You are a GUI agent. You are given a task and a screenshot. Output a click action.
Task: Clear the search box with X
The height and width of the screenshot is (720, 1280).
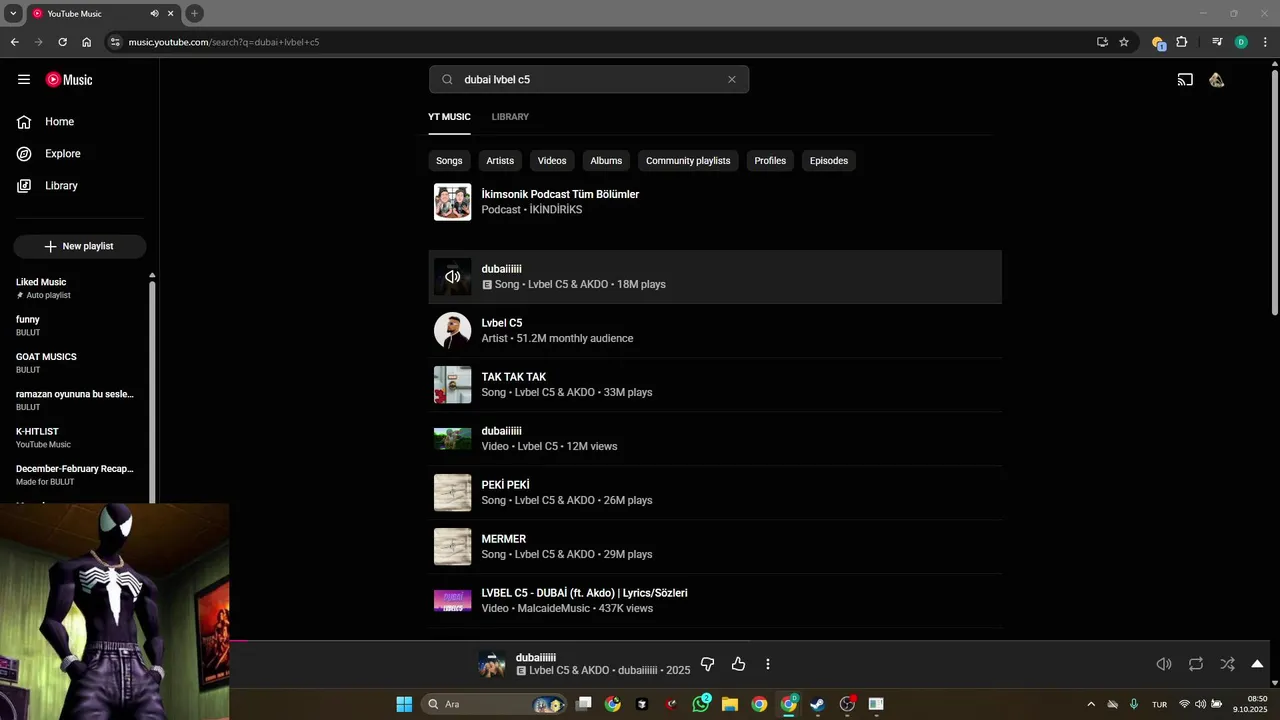(732, 80)
